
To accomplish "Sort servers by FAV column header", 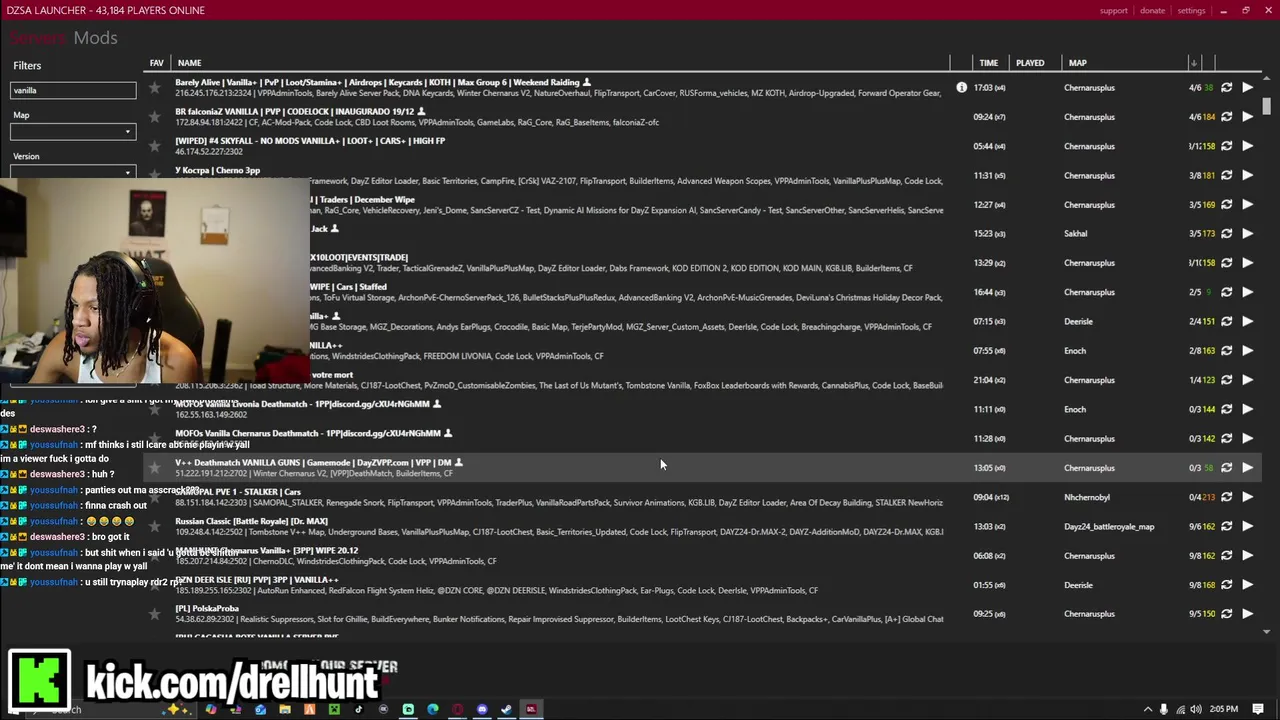I will [157, 63].
